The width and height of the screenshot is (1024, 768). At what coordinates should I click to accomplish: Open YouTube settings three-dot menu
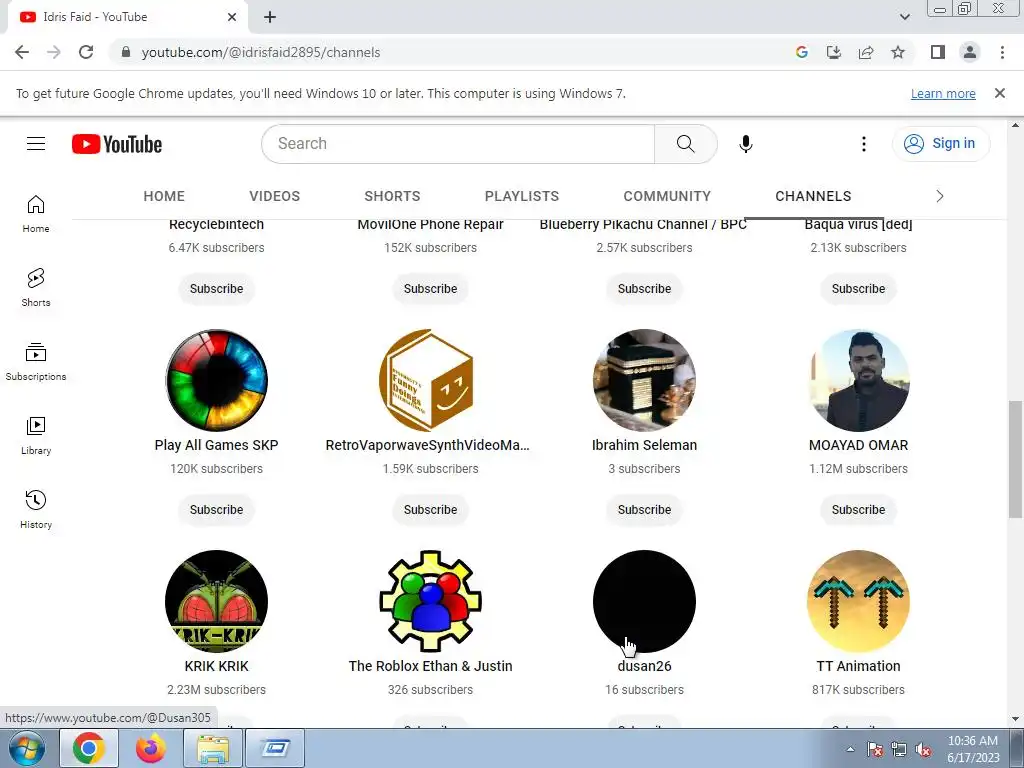point(863,144)
